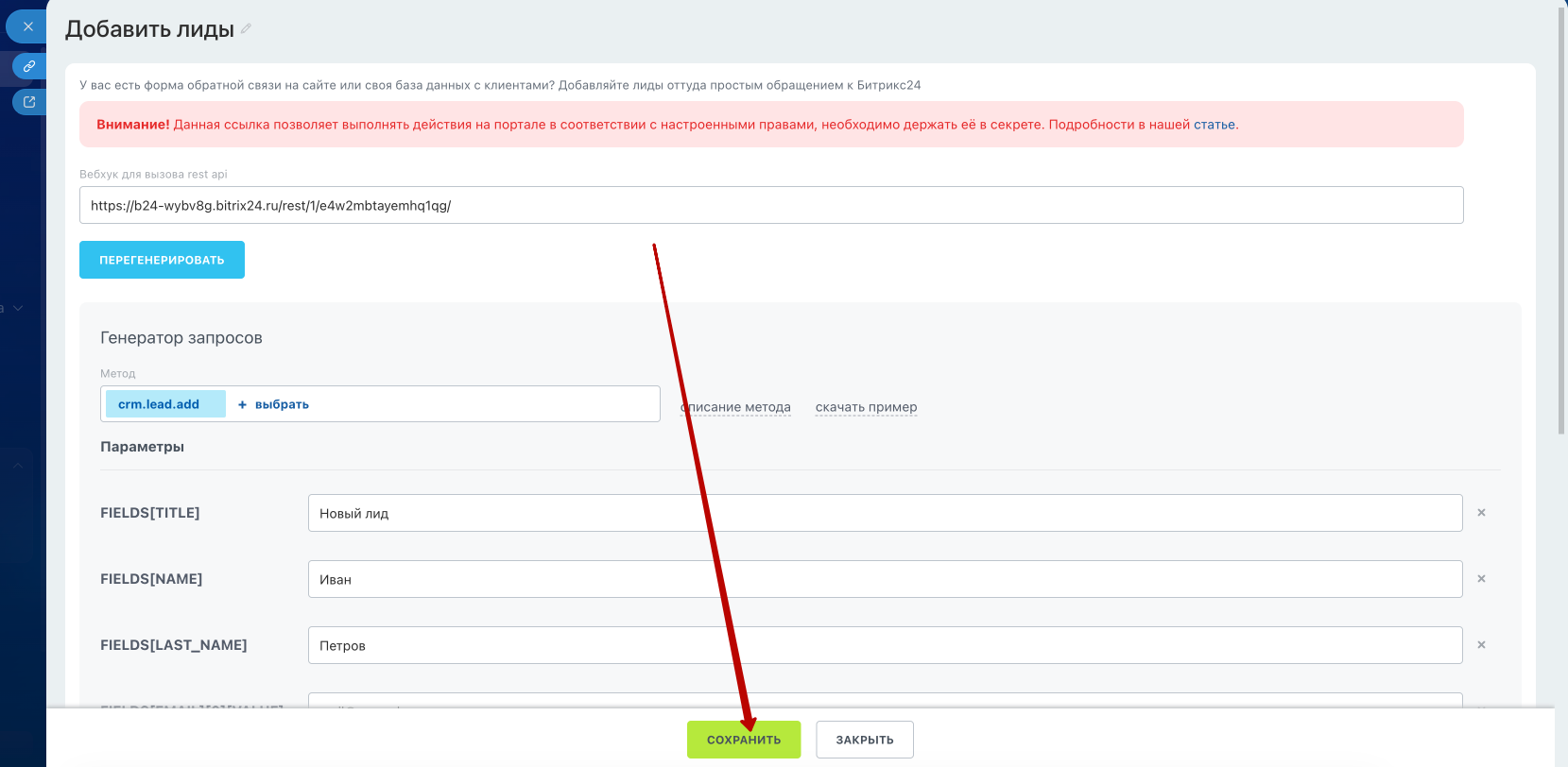Click the webhook URL input field

click(770, 205)
